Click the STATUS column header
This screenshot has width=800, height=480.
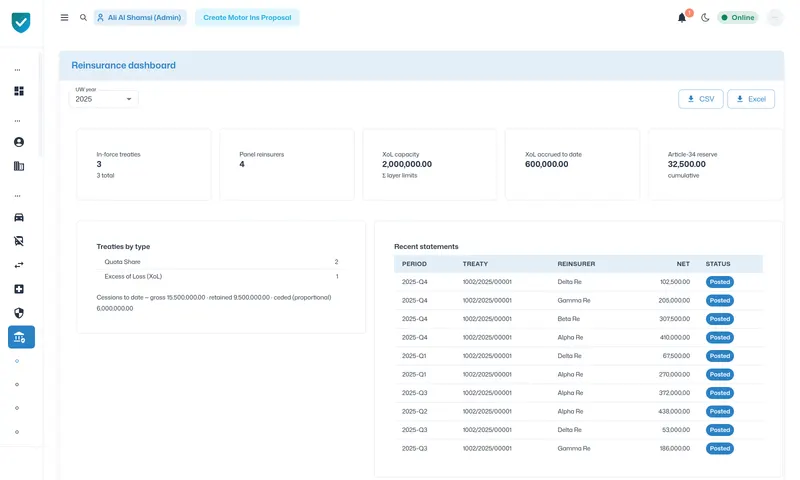pyautogui.click(x=718, y=264)
